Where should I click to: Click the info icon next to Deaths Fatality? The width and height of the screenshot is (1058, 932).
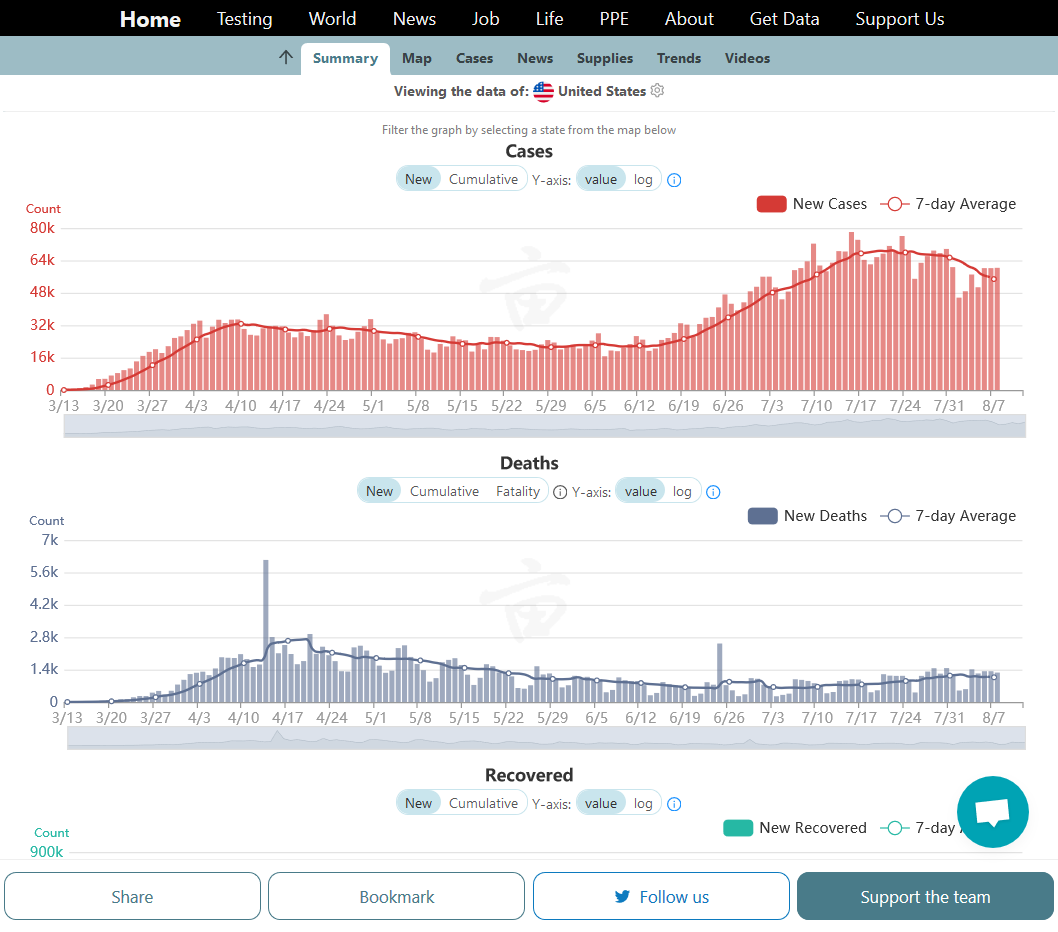(x=560, y=492)
